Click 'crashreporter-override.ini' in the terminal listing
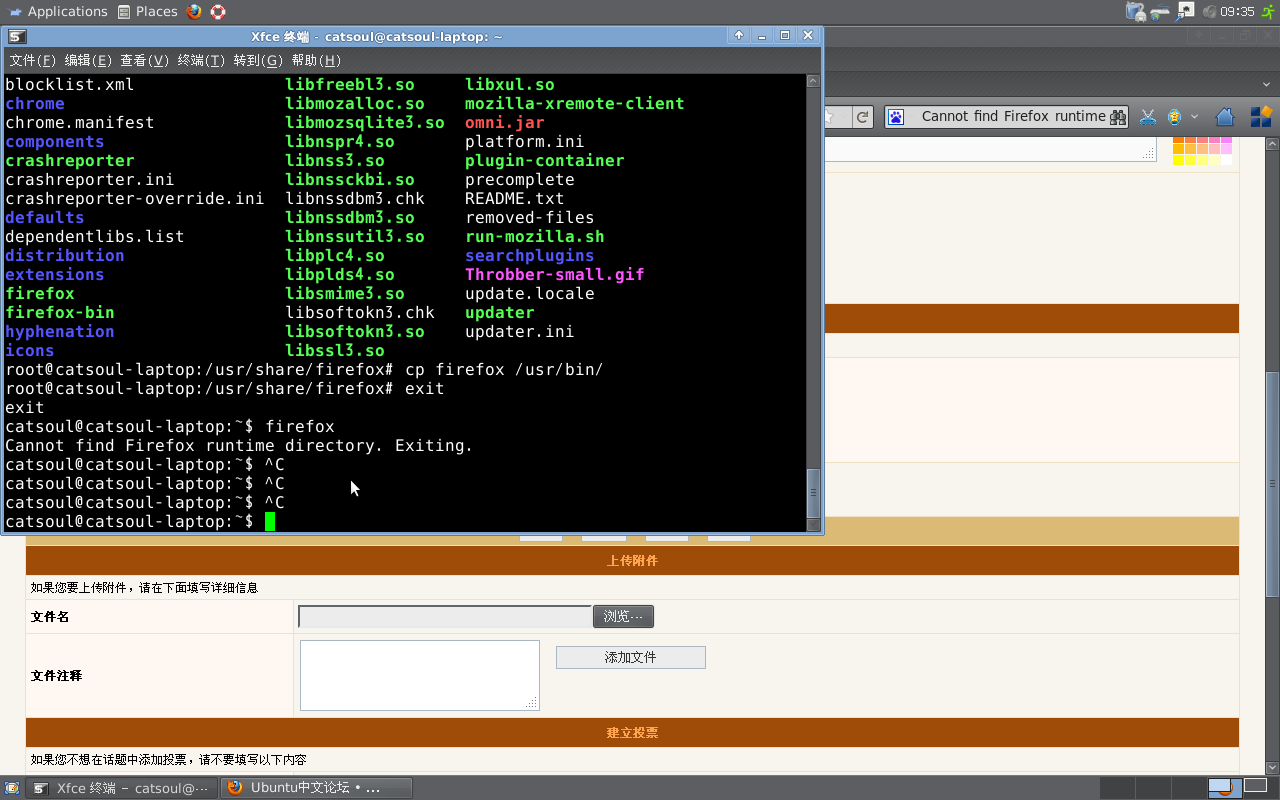The height and width of the screenshot is (800, 1280). point(135,199)
